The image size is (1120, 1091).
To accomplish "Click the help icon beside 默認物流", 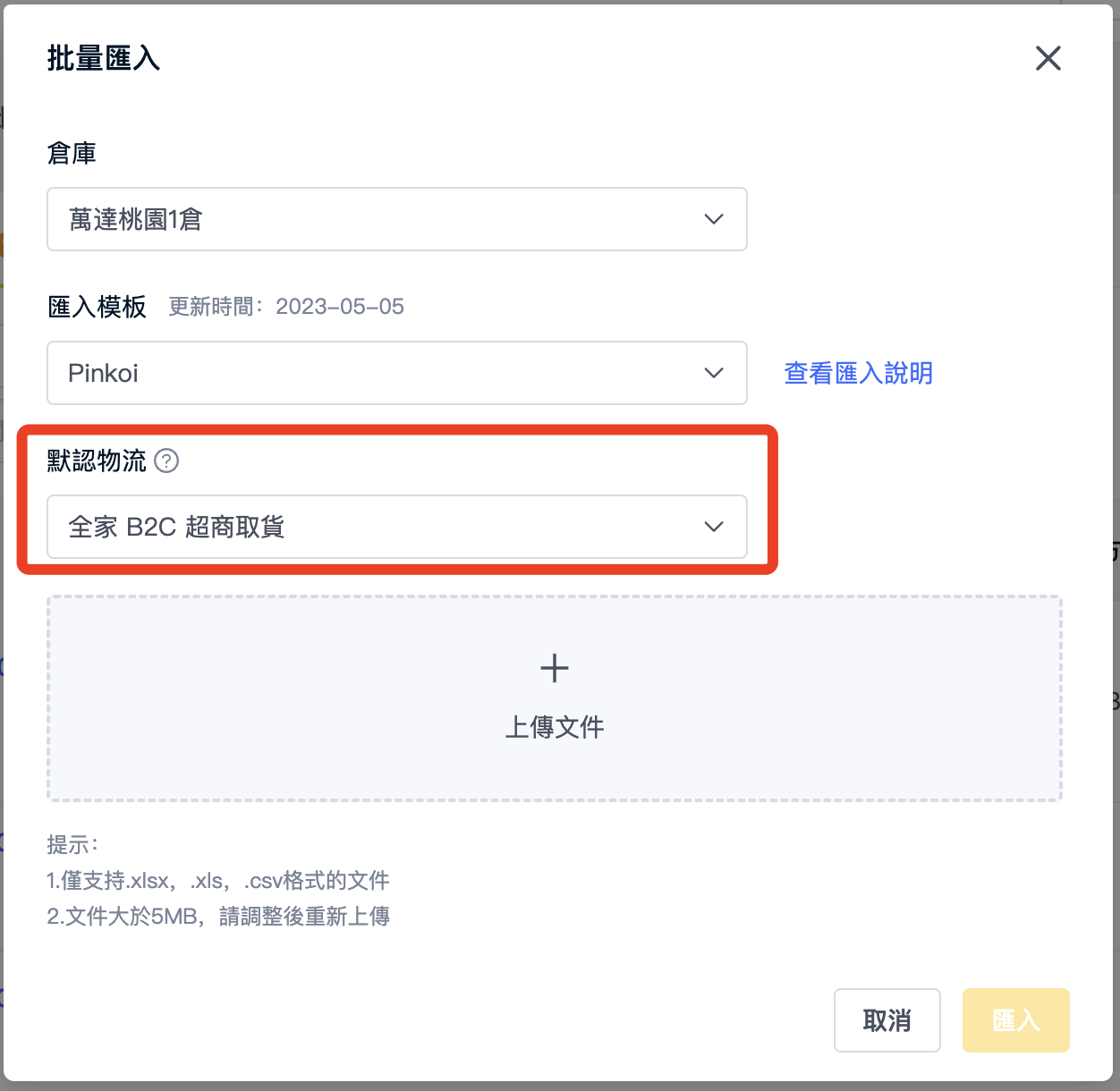I will click(x=166, y=461).
